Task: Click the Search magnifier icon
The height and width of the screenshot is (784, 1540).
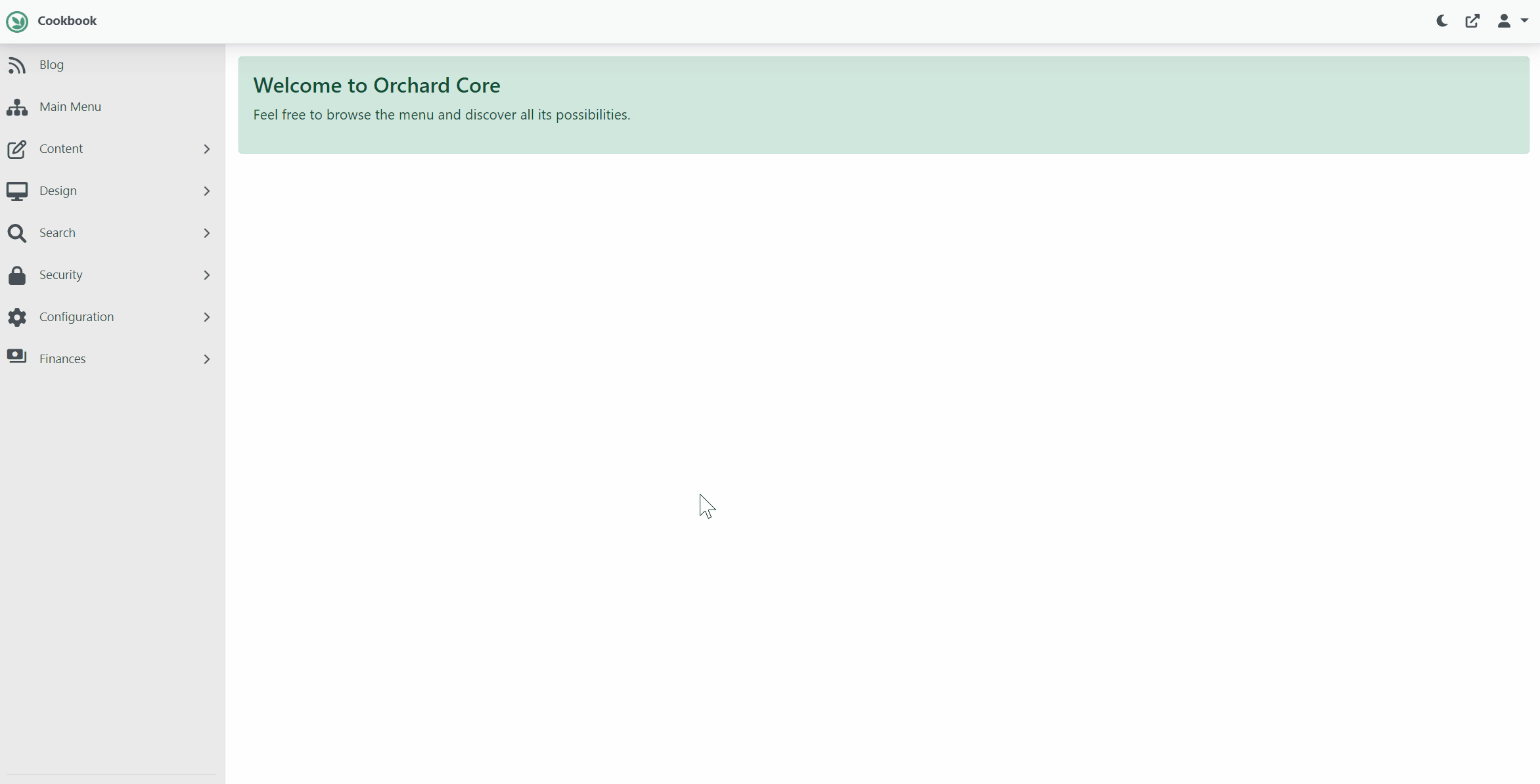Action: coord(17,233)
